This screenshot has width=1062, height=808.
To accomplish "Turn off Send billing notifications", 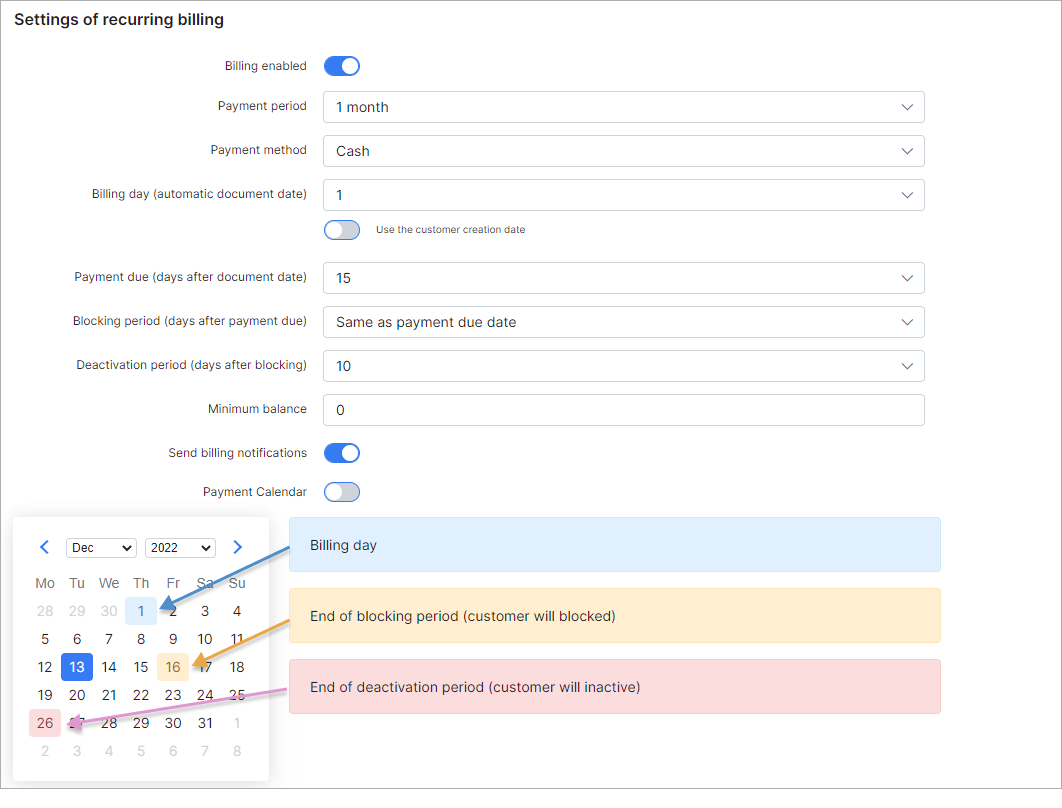I will (341, 452).
